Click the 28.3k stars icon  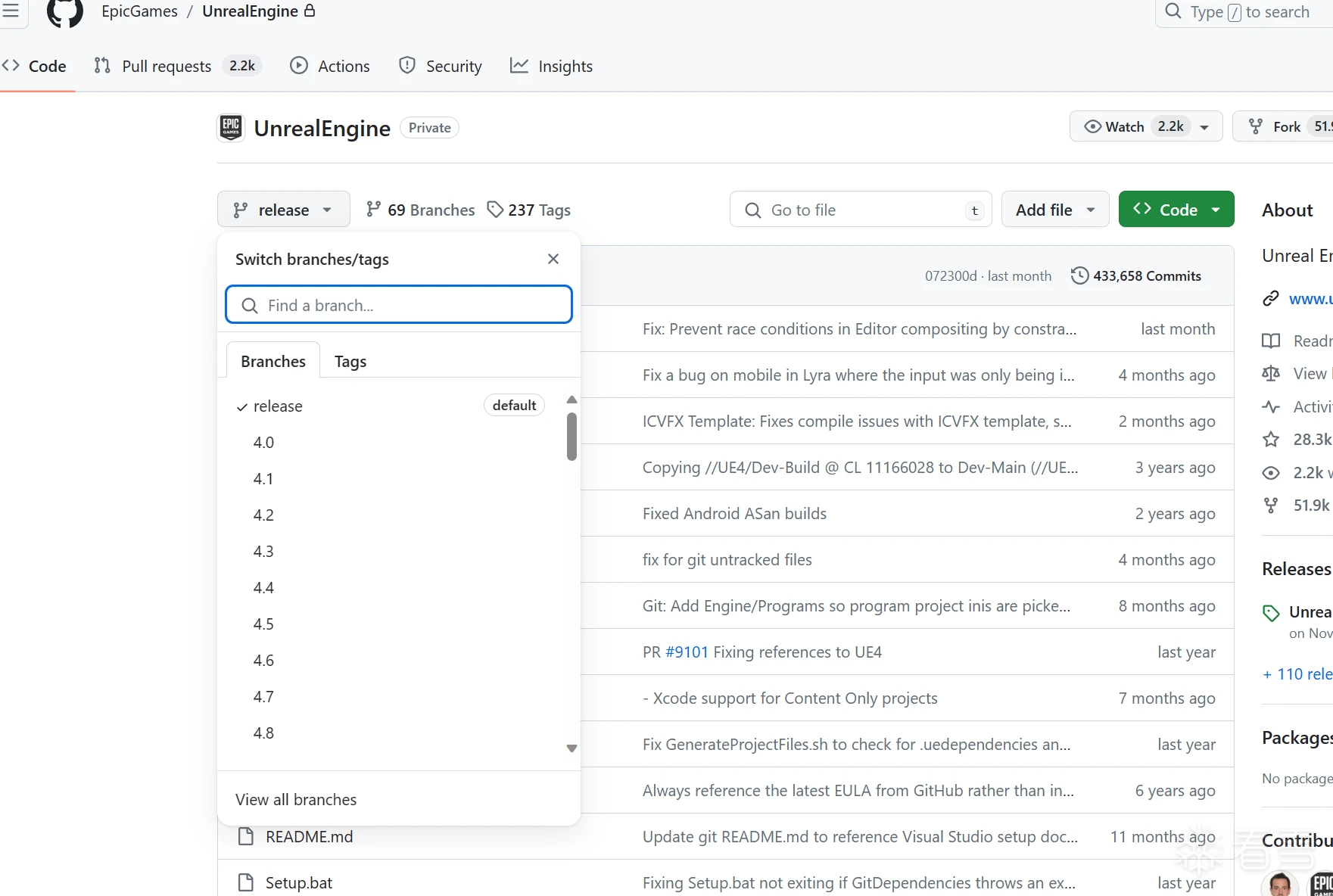click(1271, 439)
